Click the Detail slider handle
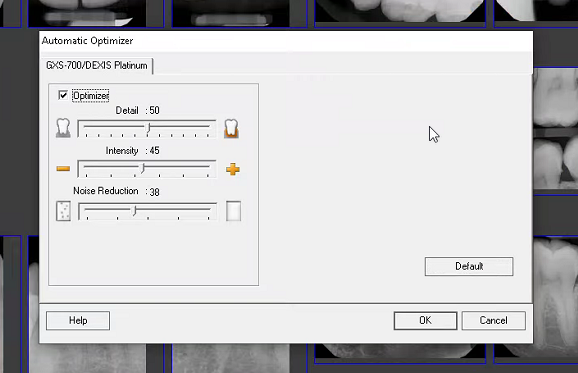The height and width of the screenshot is (373, 578). pyautogui.click(x=148, y=128)
